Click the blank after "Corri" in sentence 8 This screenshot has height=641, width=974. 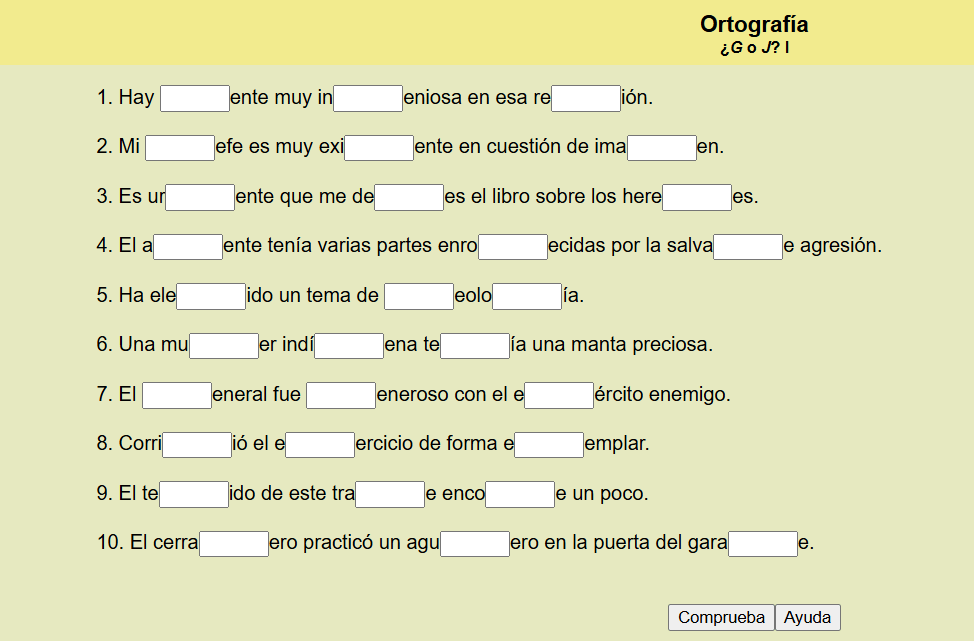coord(197,444)
